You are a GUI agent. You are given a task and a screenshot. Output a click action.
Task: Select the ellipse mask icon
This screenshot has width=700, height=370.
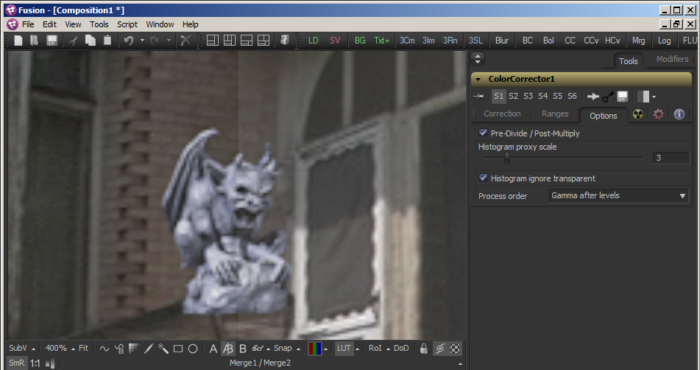(193, 349)
